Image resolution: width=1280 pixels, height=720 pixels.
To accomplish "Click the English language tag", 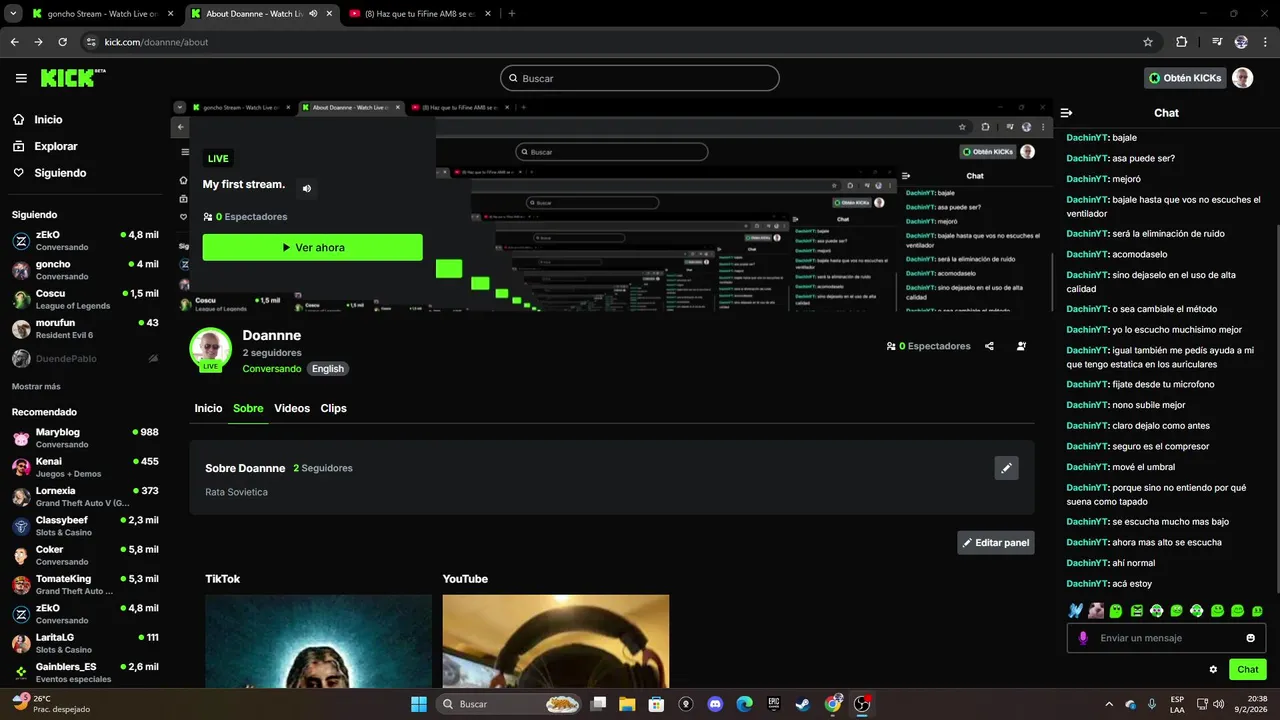I will coord(327,369).
